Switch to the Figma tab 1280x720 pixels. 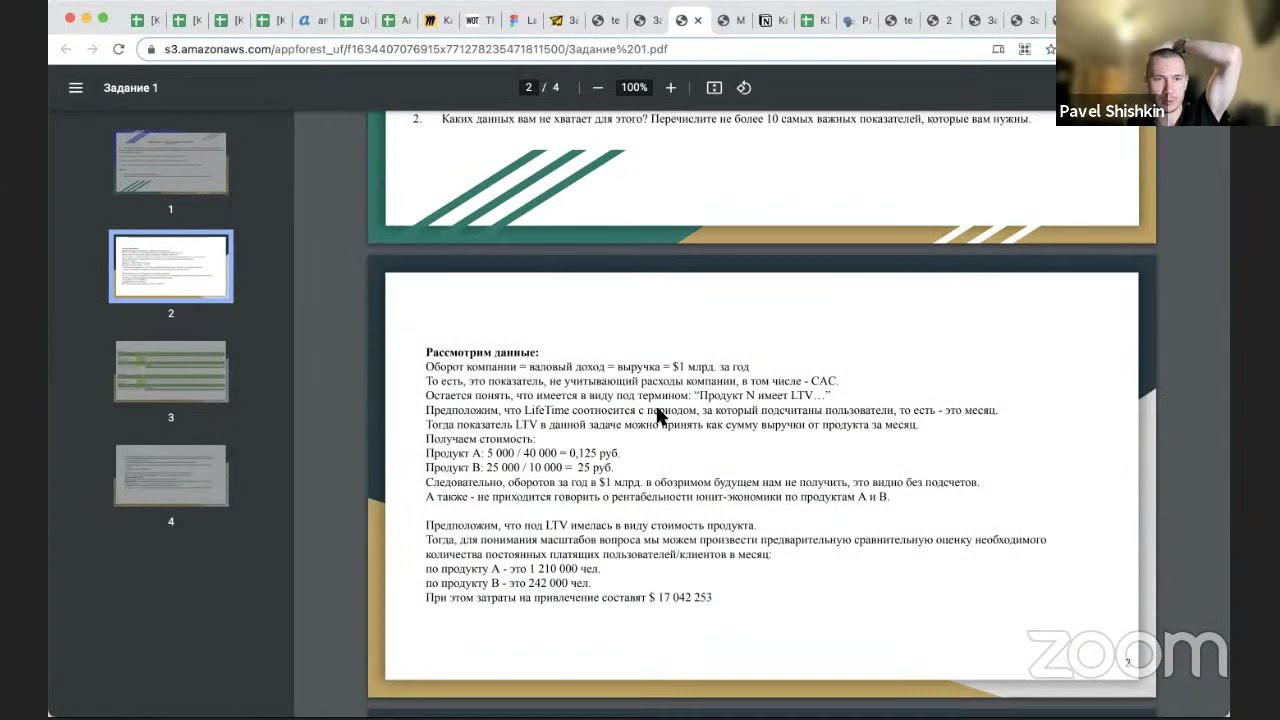[522, 20]
